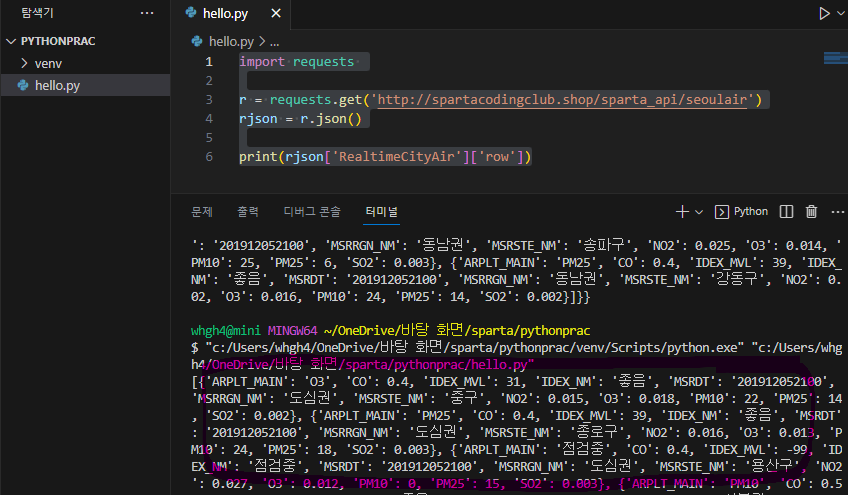
Task: Select the Python terminal instance
Action: pyautogui.click(x=741, y=212)
